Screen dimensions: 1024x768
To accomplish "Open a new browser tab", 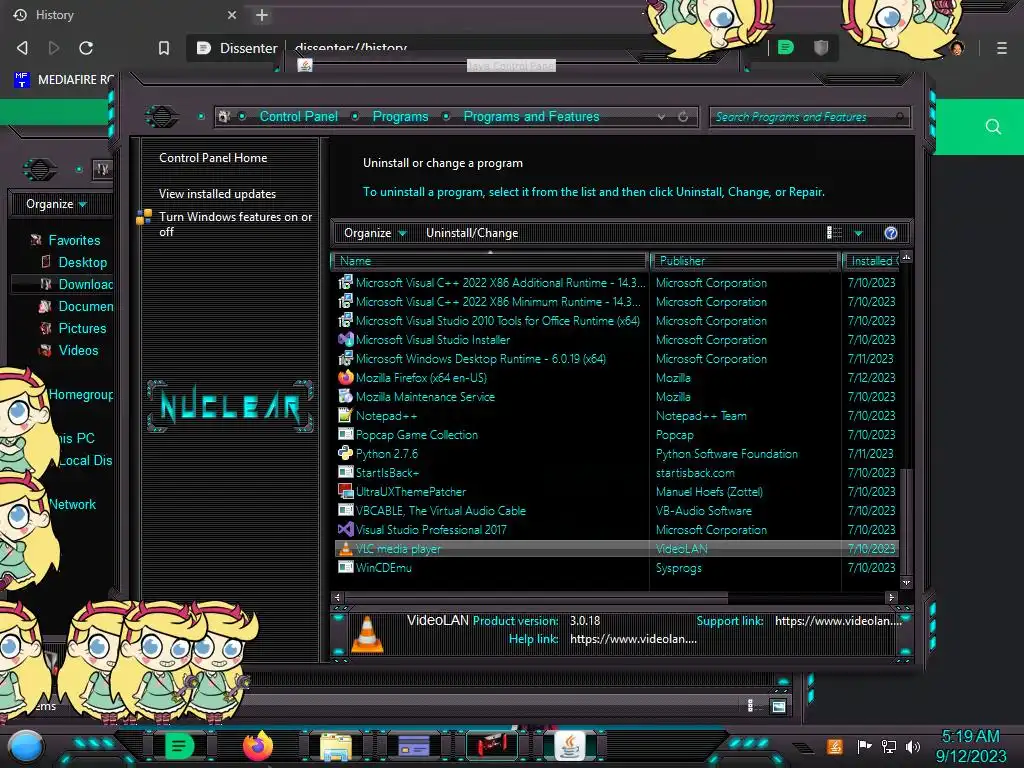I will click(x=262, y=15).
